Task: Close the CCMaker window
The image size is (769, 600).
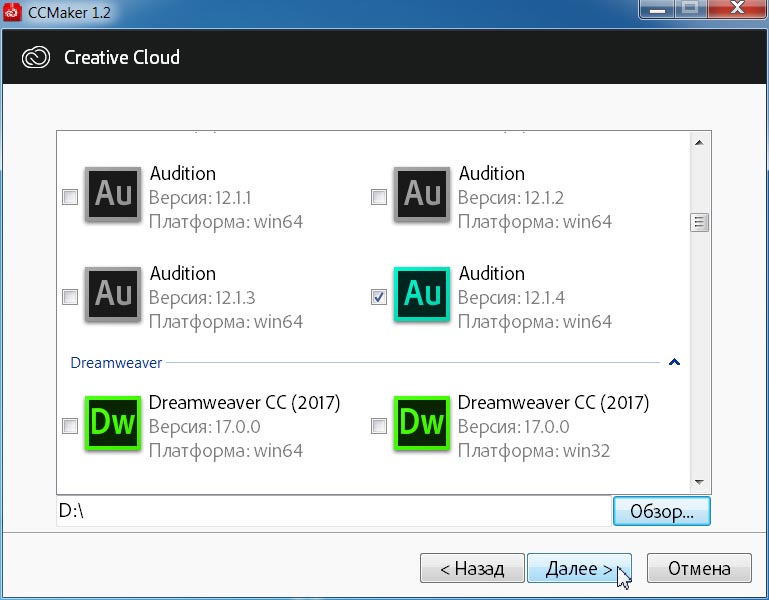Action: click(737, 8)
